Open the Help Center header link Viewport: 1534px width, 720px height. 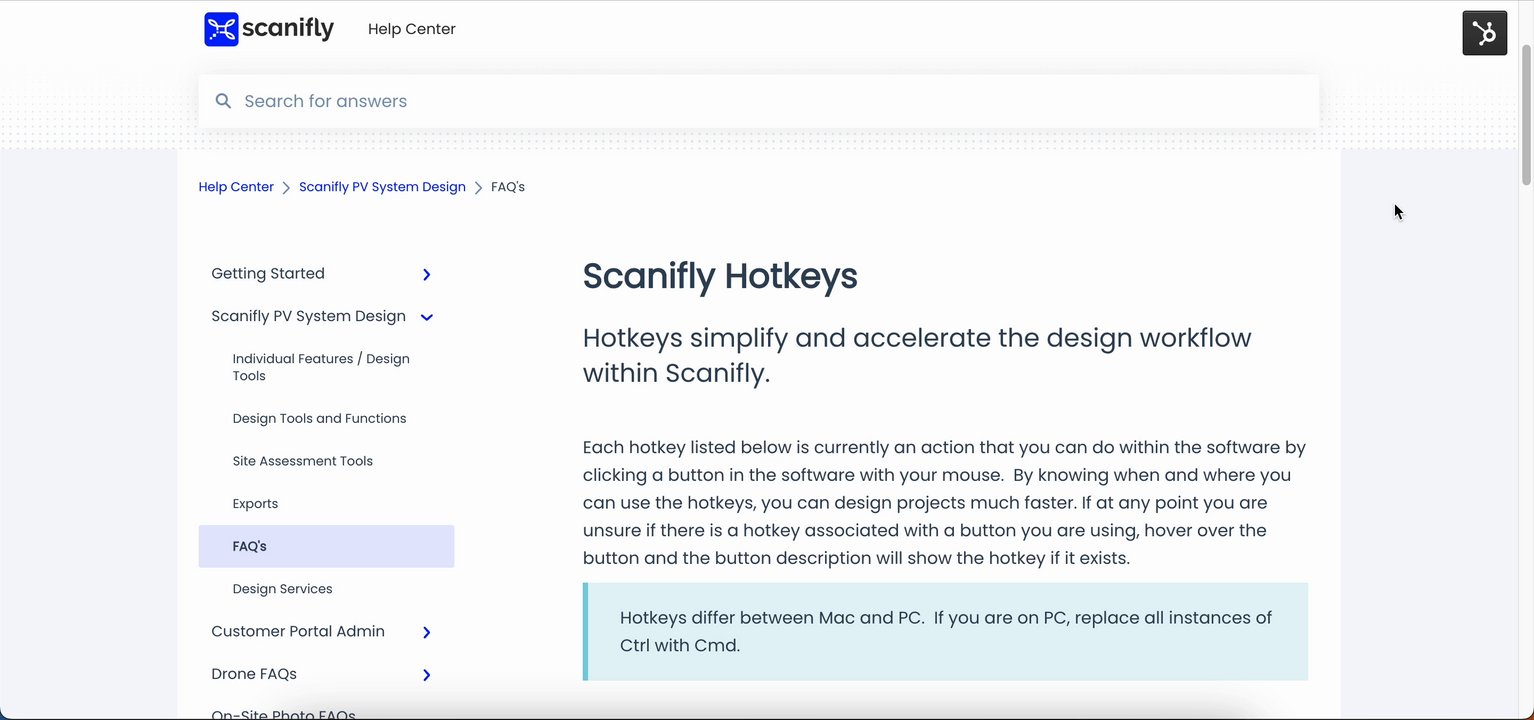(411, 29)
